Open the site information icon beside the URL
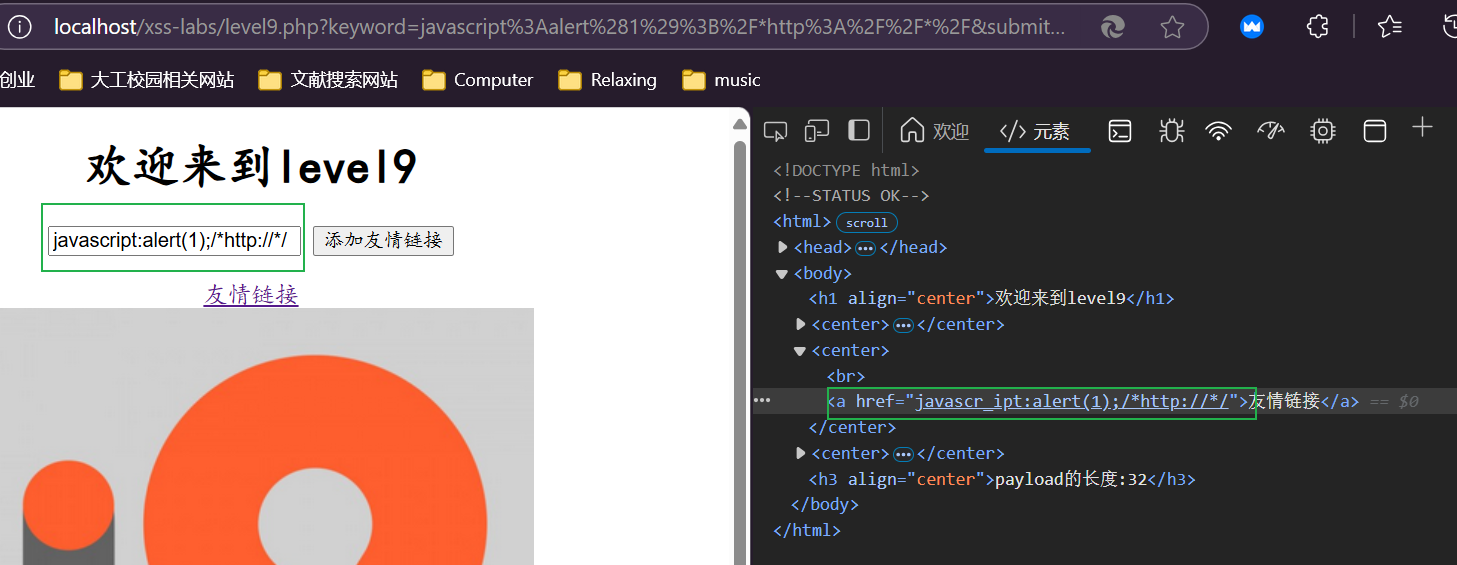The image size is (1457, 565). click(x=19, y=27)
